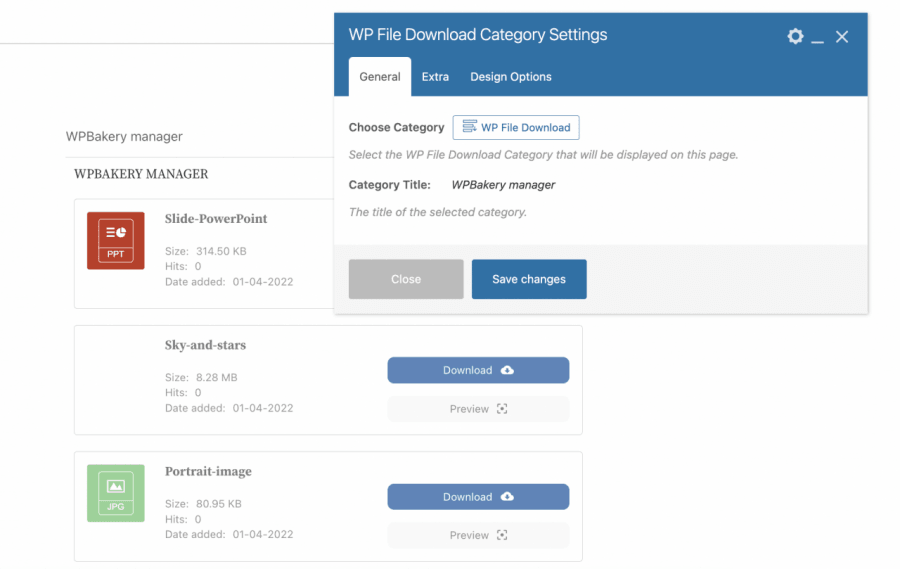
Task: Save changes in the category settings
Action: click(529, 279)
